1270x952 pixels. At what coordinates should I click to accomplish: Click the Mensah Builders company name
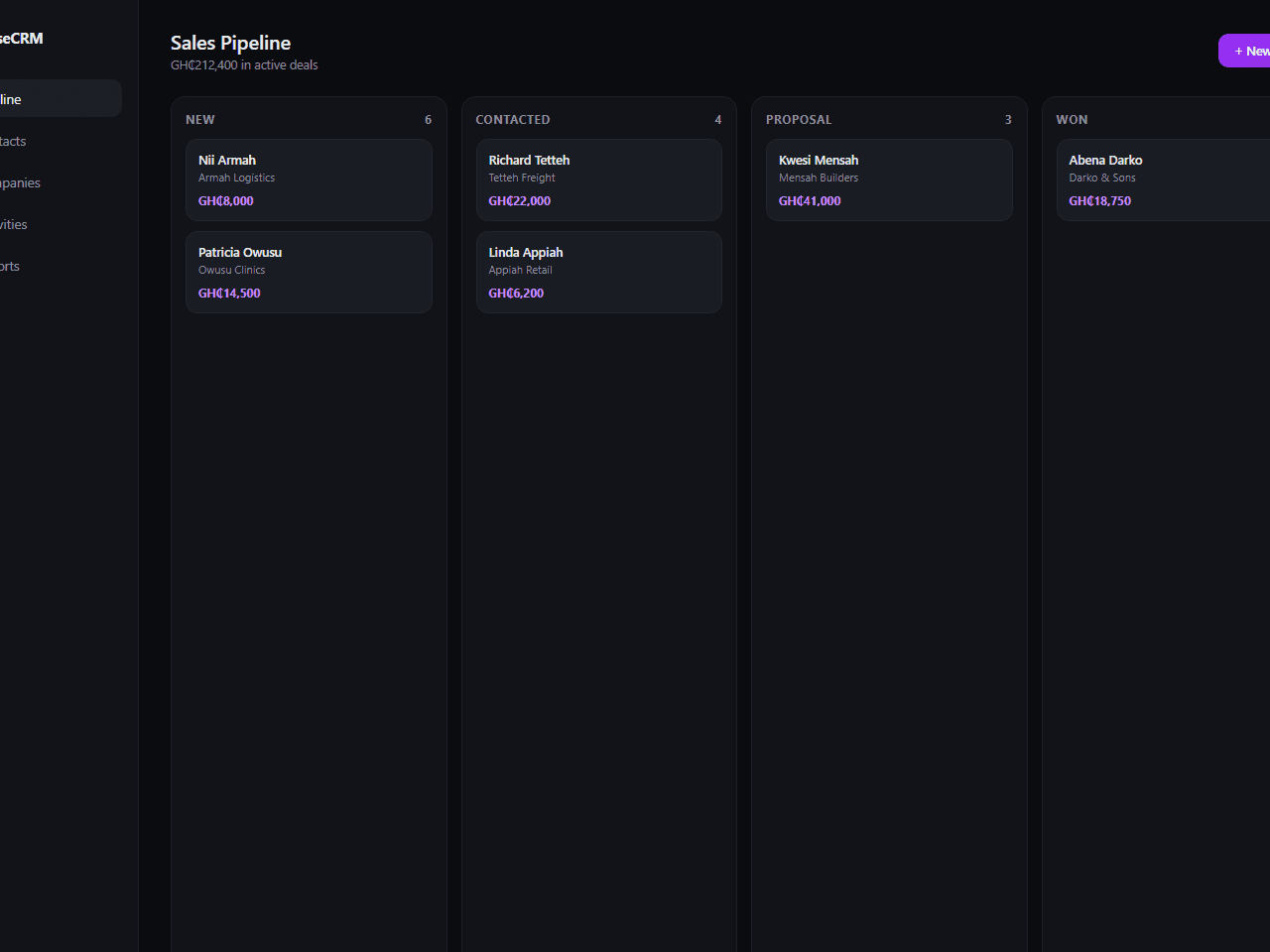click(819, 178)
